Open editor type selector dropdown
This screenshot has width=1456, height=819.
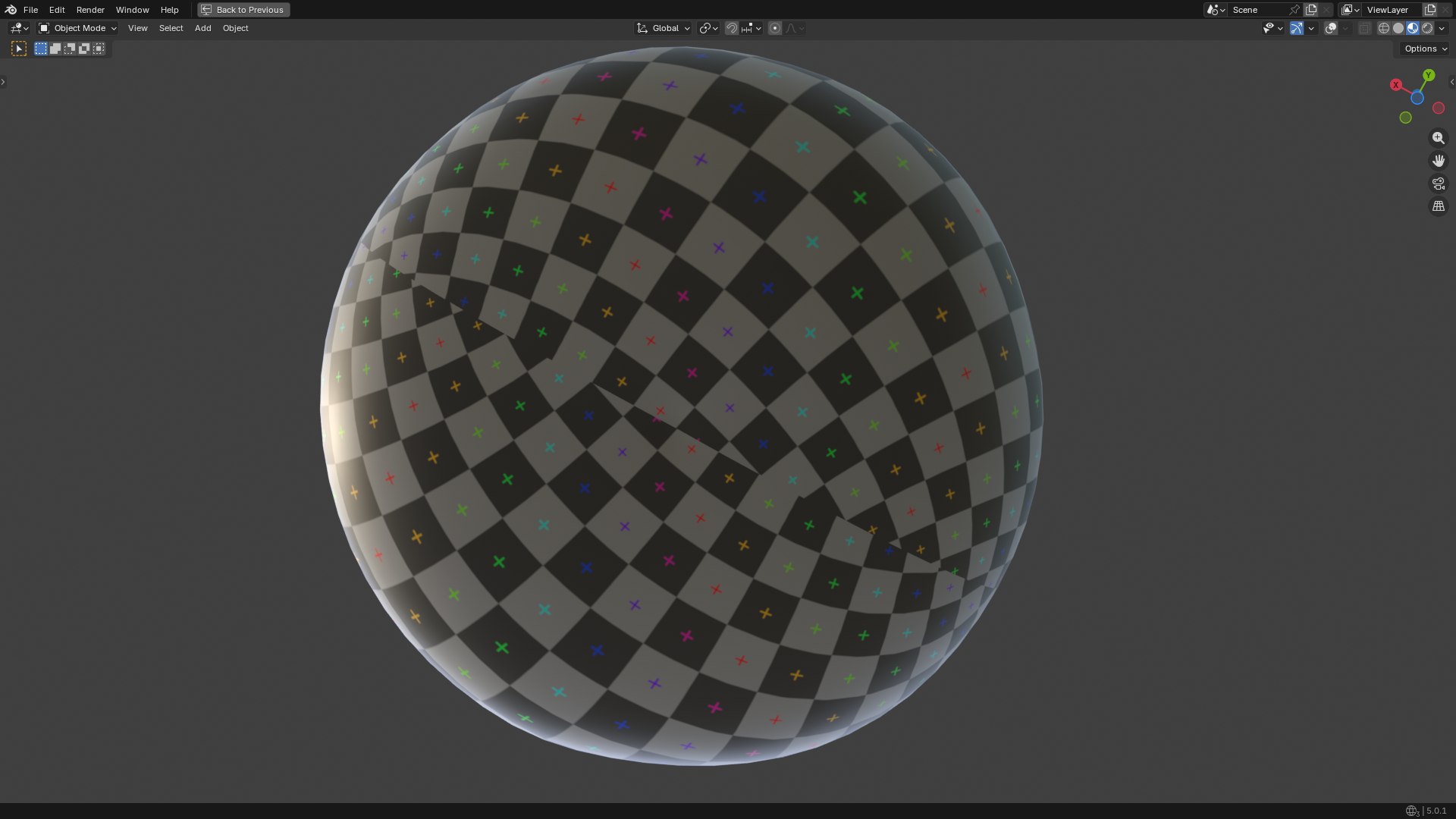coord(19,28)
